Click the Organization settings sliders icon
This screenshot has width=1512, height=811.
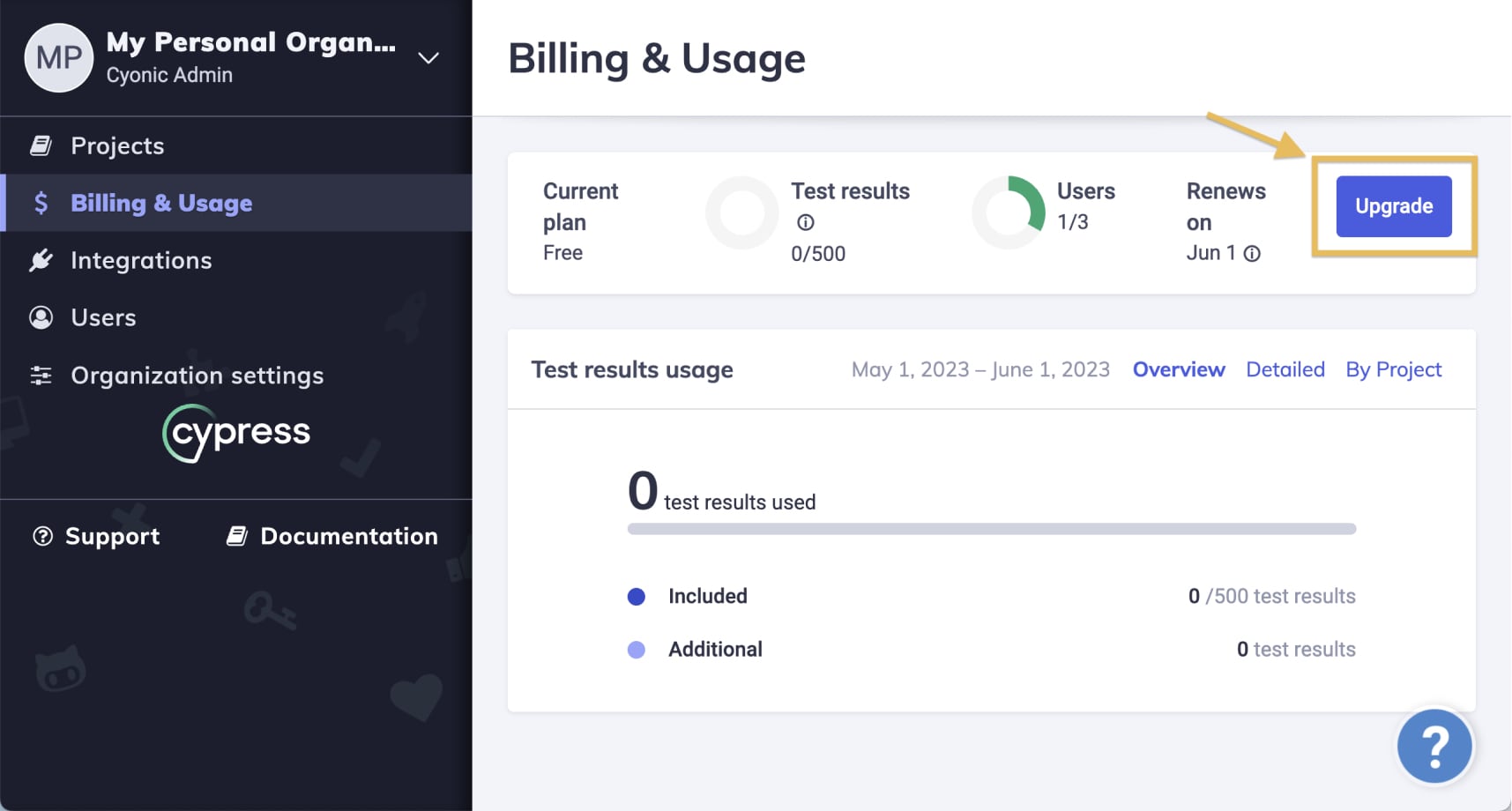pyautogui.click(x=41, y=376)
